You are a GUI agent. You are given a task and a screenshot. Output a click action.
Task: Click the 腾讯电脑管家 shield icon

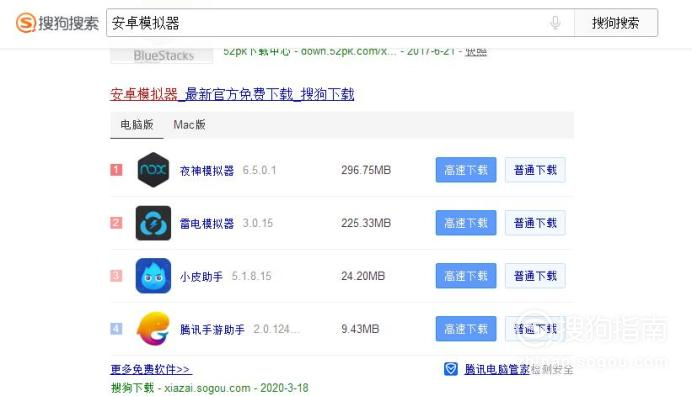(x=451, y=369)
